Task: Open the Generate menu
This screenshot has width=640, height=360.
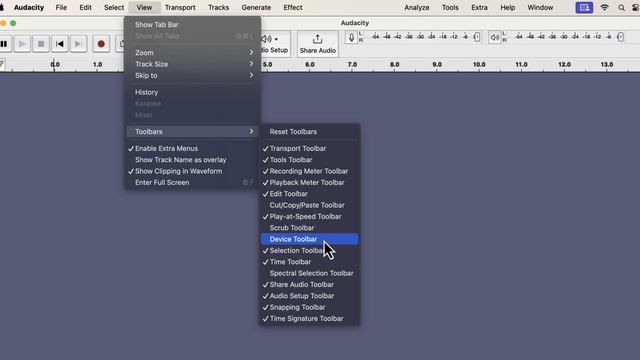Action: [x=256, y=7]
